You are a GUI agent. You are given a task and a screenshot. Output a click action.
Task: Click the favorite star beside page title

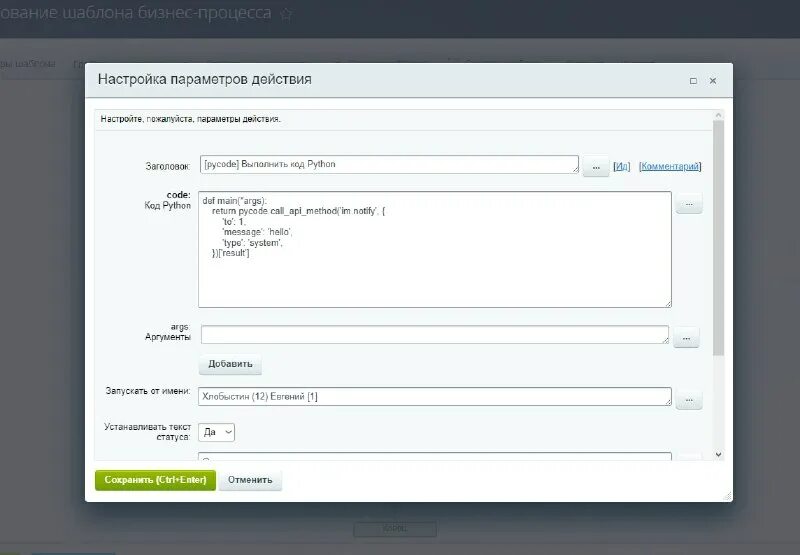coord(286,14)
